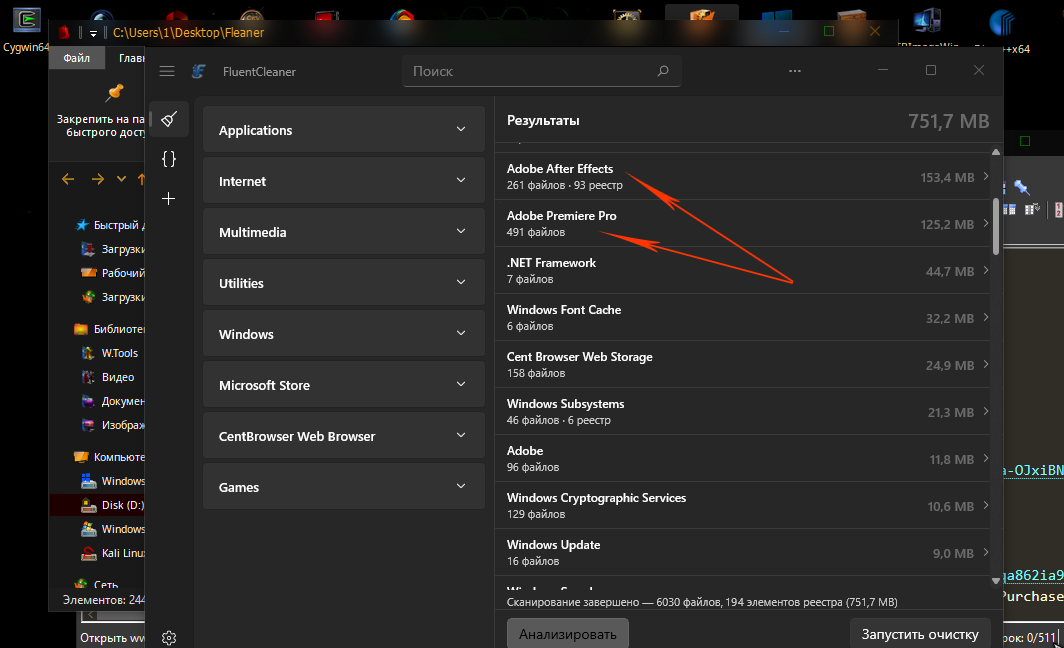Open the FluentCleaner hamburger menu

(167, 71)
